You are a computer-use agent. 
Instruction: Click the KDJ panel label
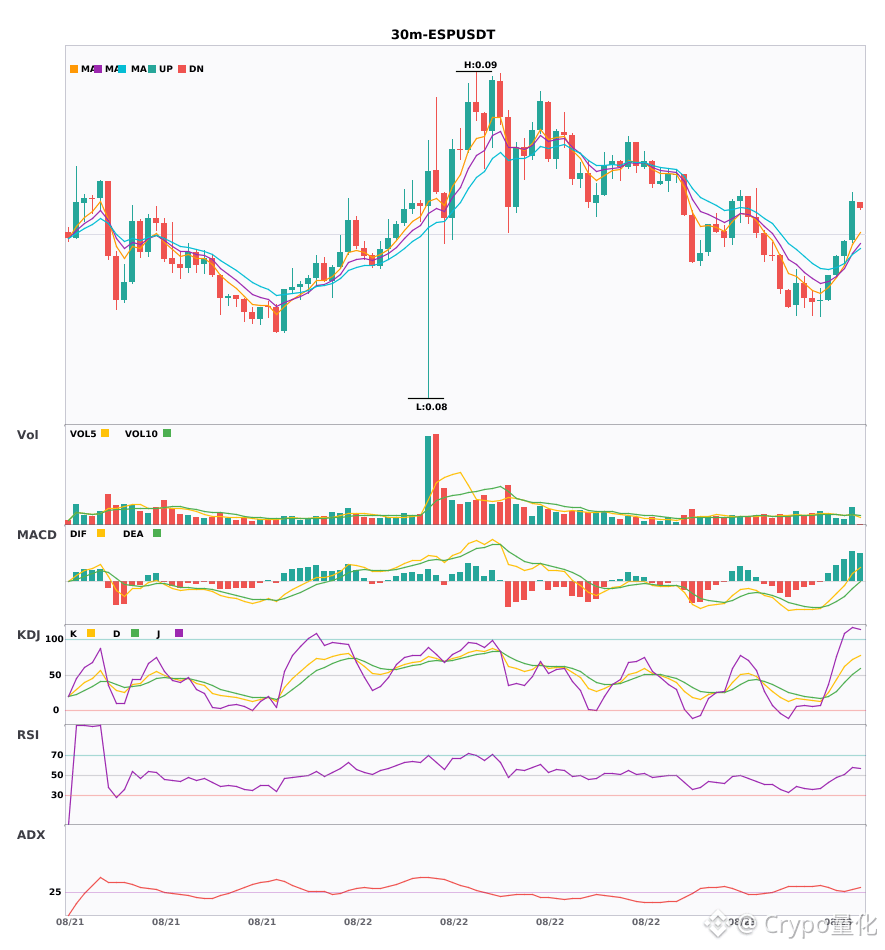pyautogui.click(x=28, y=635)
